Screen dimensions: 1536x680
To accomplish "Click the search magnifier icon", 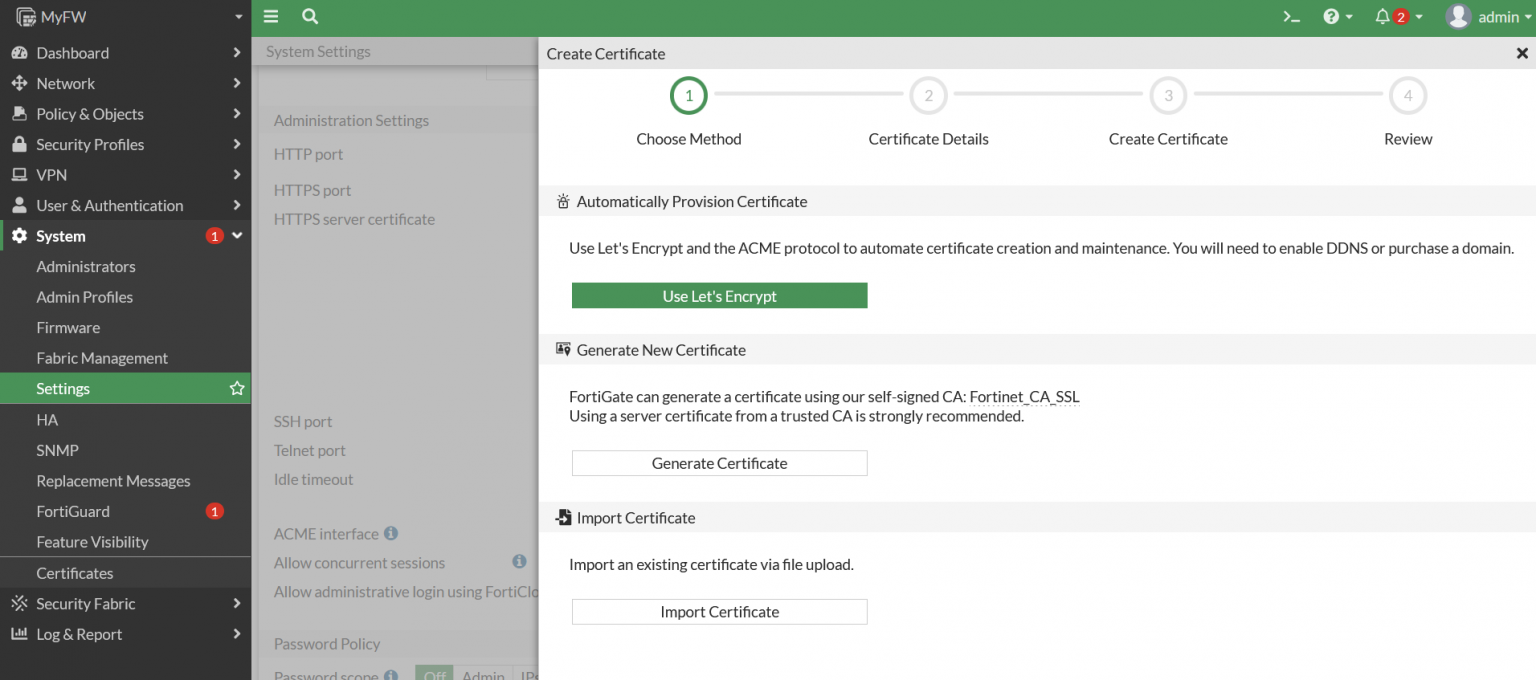I will click(x=309, y=16).
